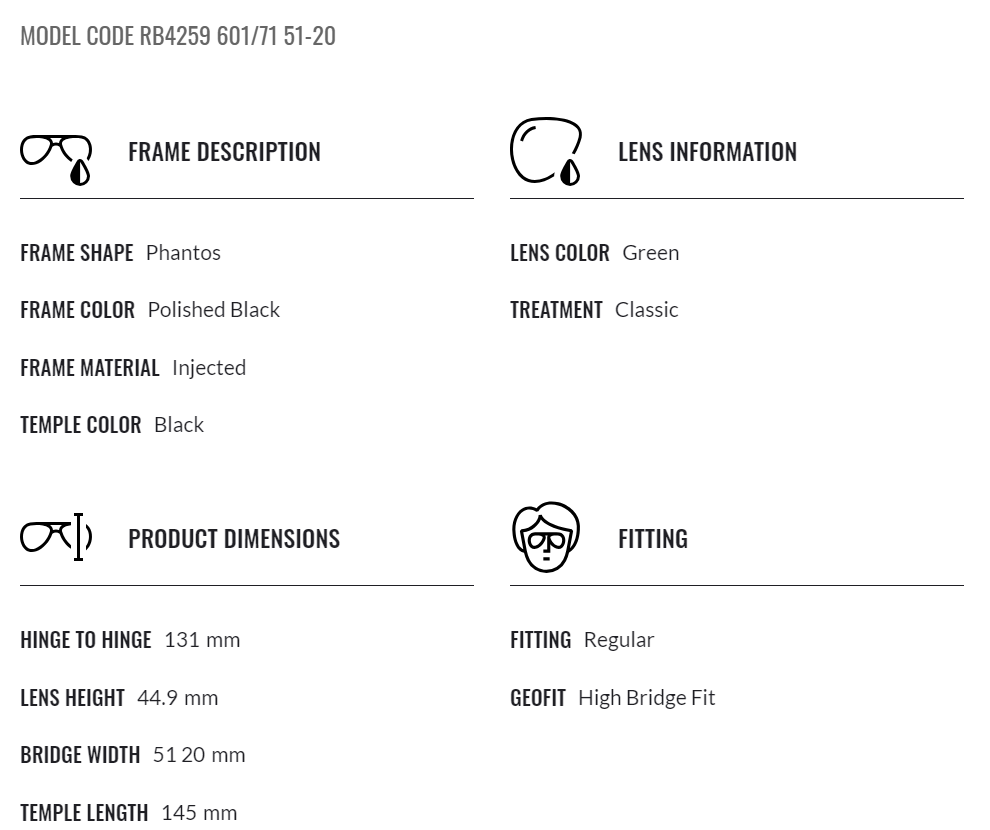This screenshot has height=830, width=990.
Task: Click the High Bridge Fit geofit value
Action: pos(647,698)
